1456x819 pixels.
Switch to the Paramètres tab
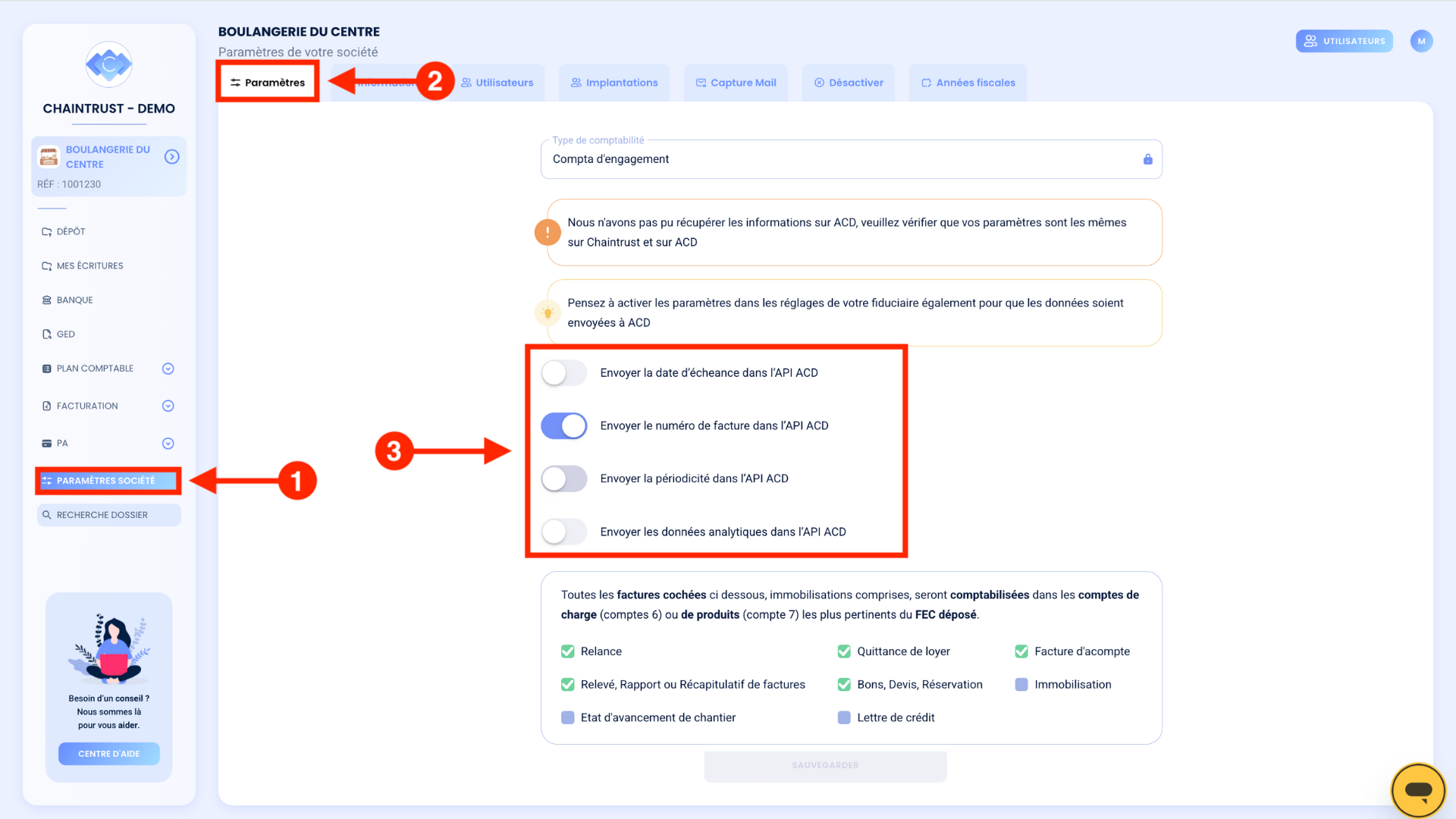coord(268,83)
